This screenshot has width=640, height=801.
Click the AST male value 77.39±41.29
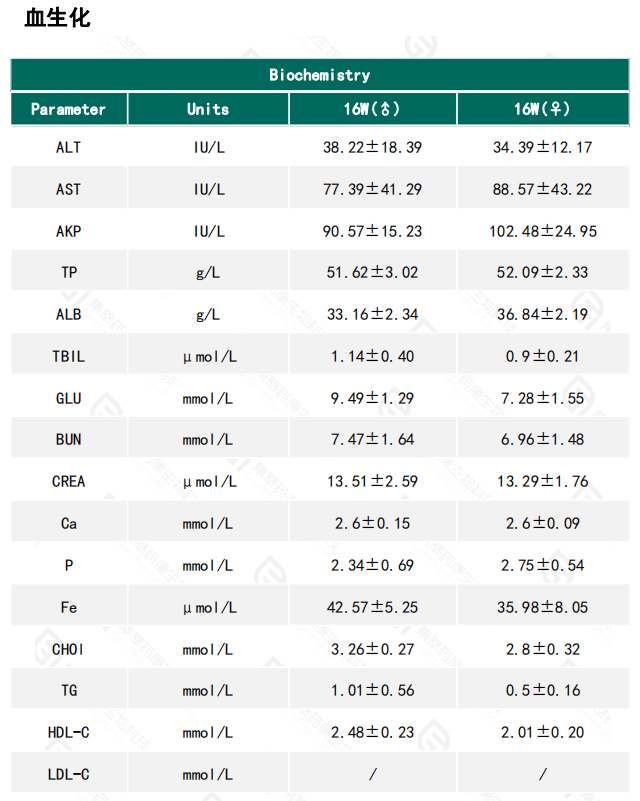372,189
